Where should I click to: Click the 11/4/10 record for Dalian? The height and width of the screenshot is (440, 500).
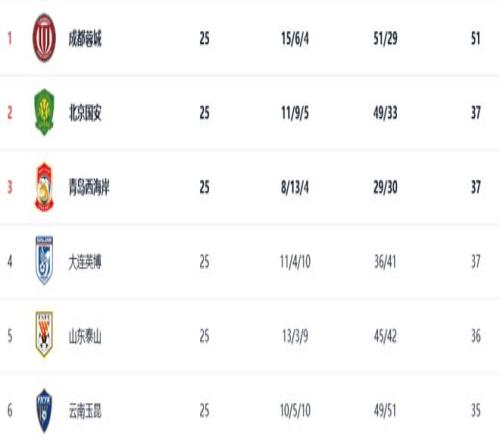click(295, 262)
